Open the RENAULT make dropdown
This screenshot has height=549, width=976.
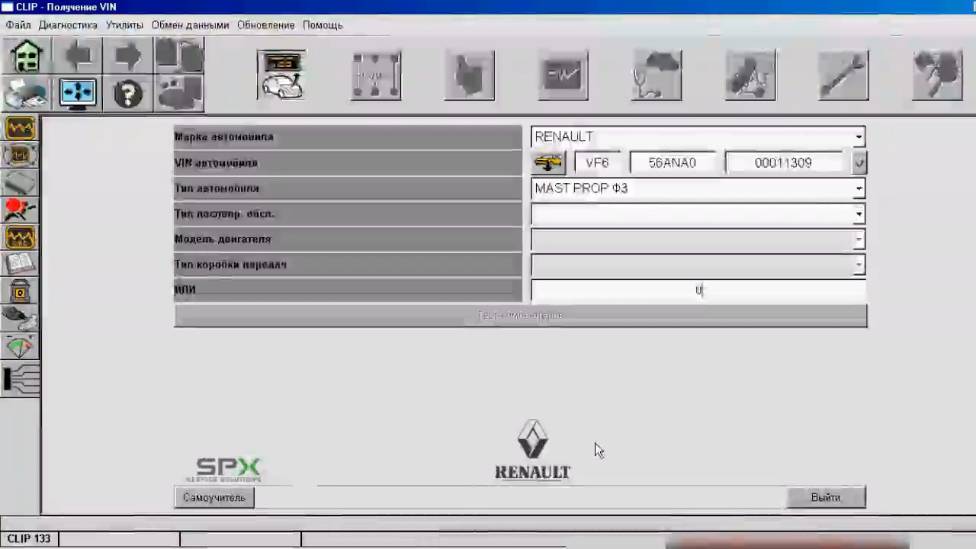(x=859, y=137)
